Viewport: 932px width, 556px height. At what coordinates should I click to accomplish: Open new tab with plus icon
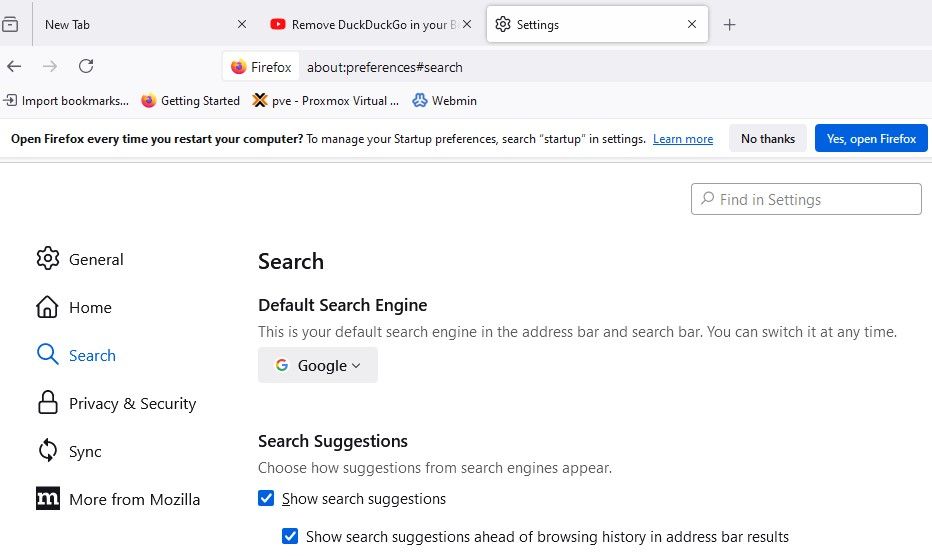(x=729, y=25)
